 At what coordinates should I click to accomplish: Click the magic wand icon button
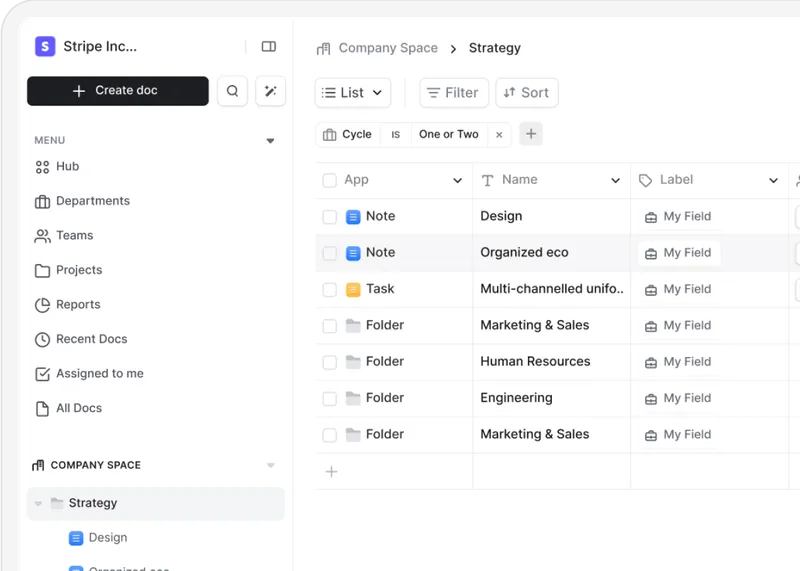[x=270, y=91]
